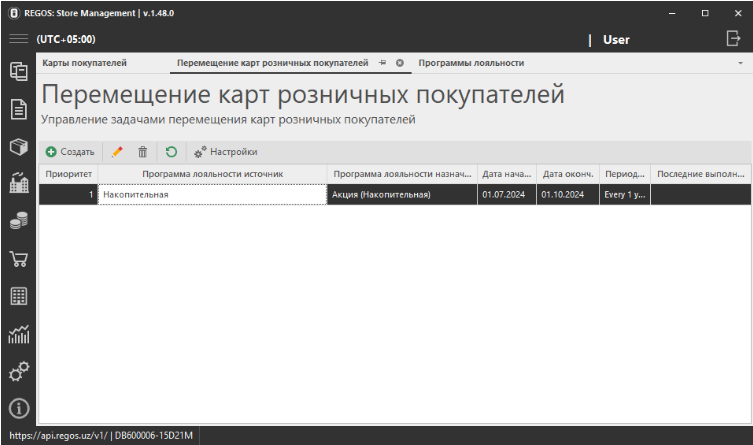Image resolution: width=753 pixels, height=445 pixels.
Task: Open the hamburger menu in header
Action: tap(18, 39)
